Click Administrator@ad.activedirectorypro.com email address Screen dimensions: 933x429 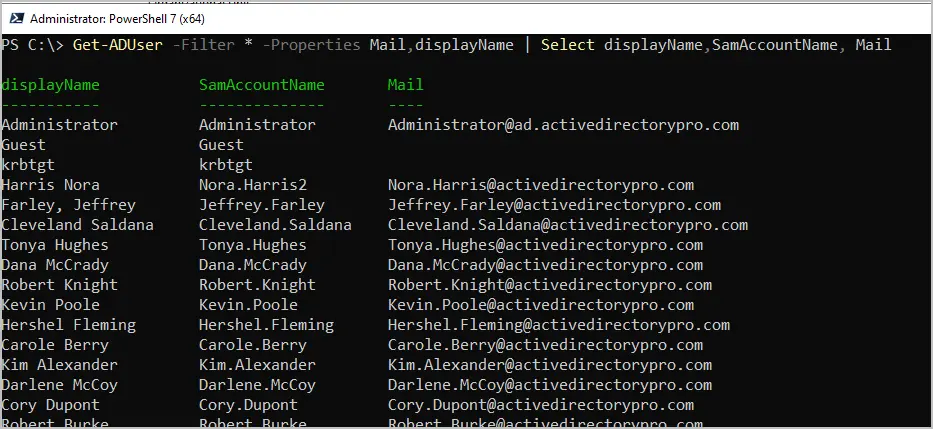point(563,125)
